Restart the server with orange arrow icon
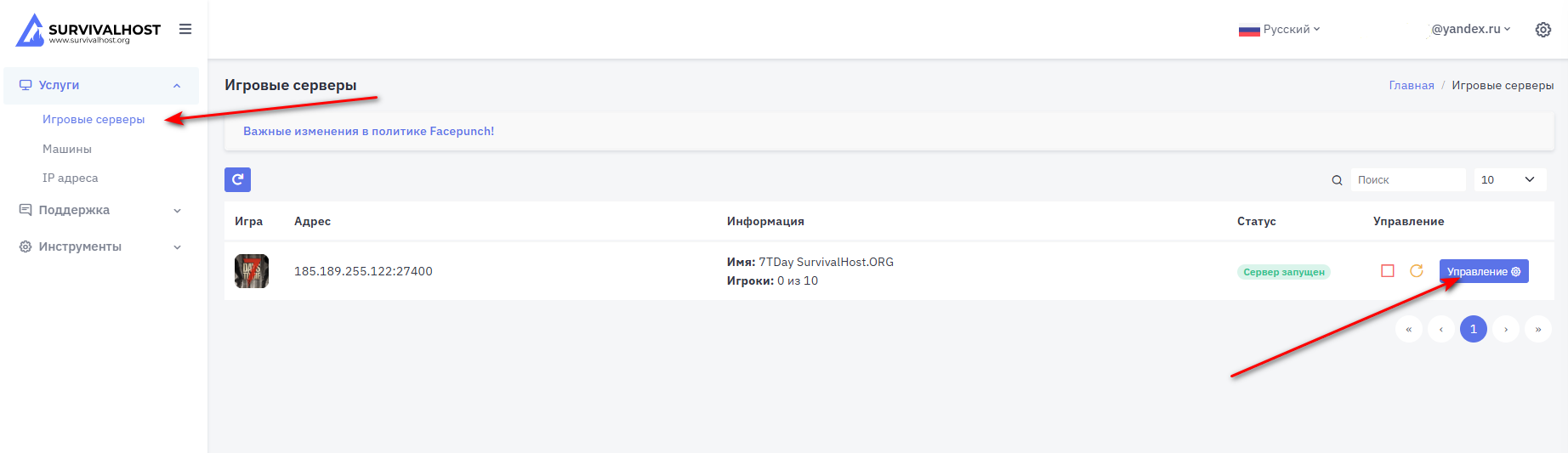Screen dimensions: 1568x453 [x=1417, y=271]
